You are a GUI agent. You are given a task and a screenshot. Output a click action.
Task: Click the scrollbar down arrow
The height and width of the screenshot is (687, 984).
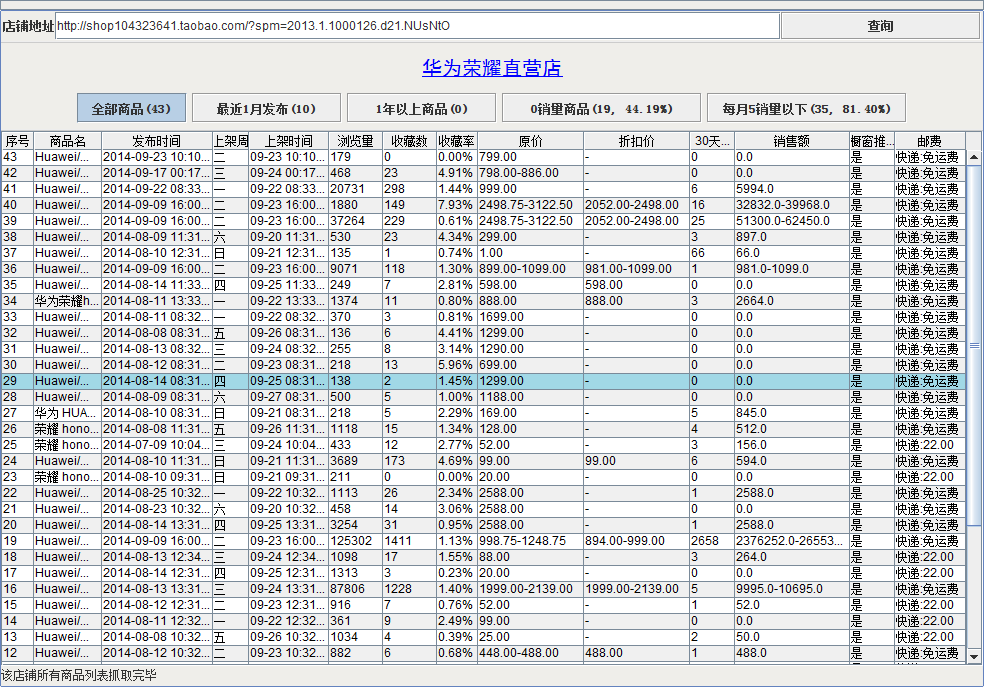[973, 656]
